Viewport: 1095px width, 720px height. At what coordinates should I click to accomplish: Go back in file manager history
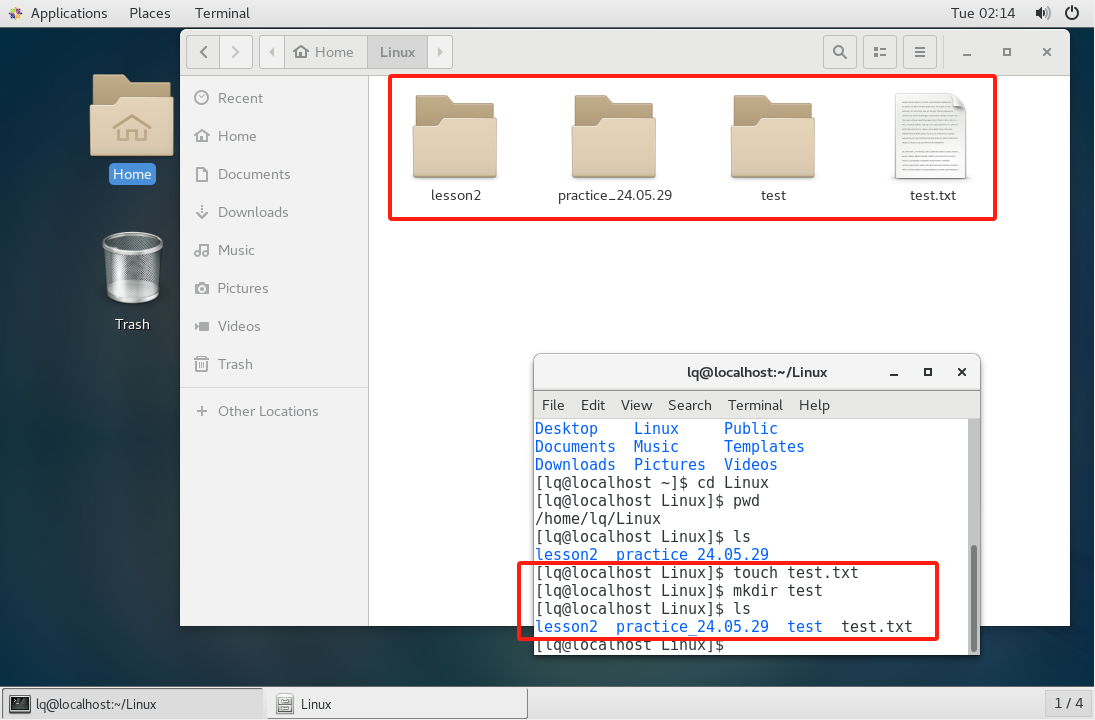click(203, 52)
